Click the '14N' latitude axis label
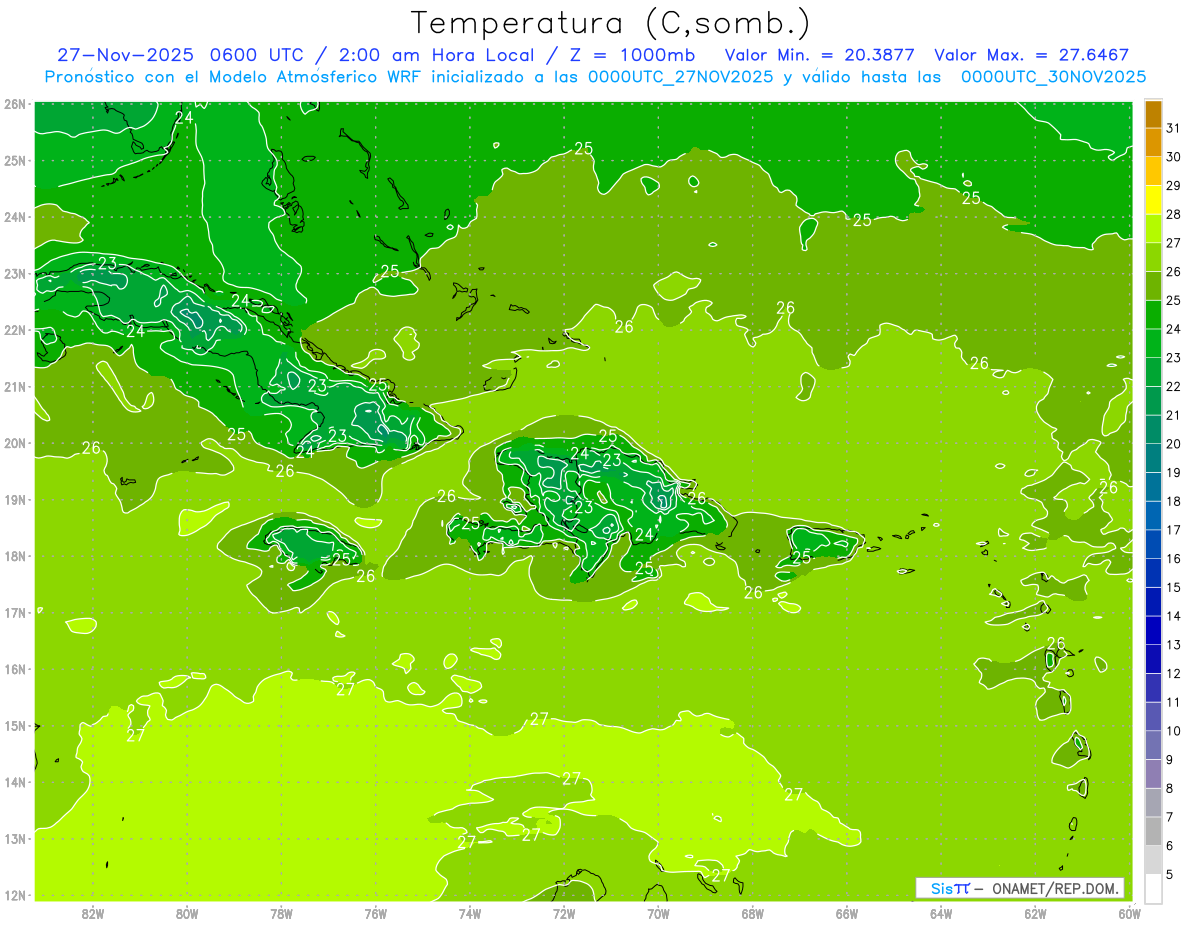The height and width of the screenshot is (927, 1200). click(x=14, y=782)
